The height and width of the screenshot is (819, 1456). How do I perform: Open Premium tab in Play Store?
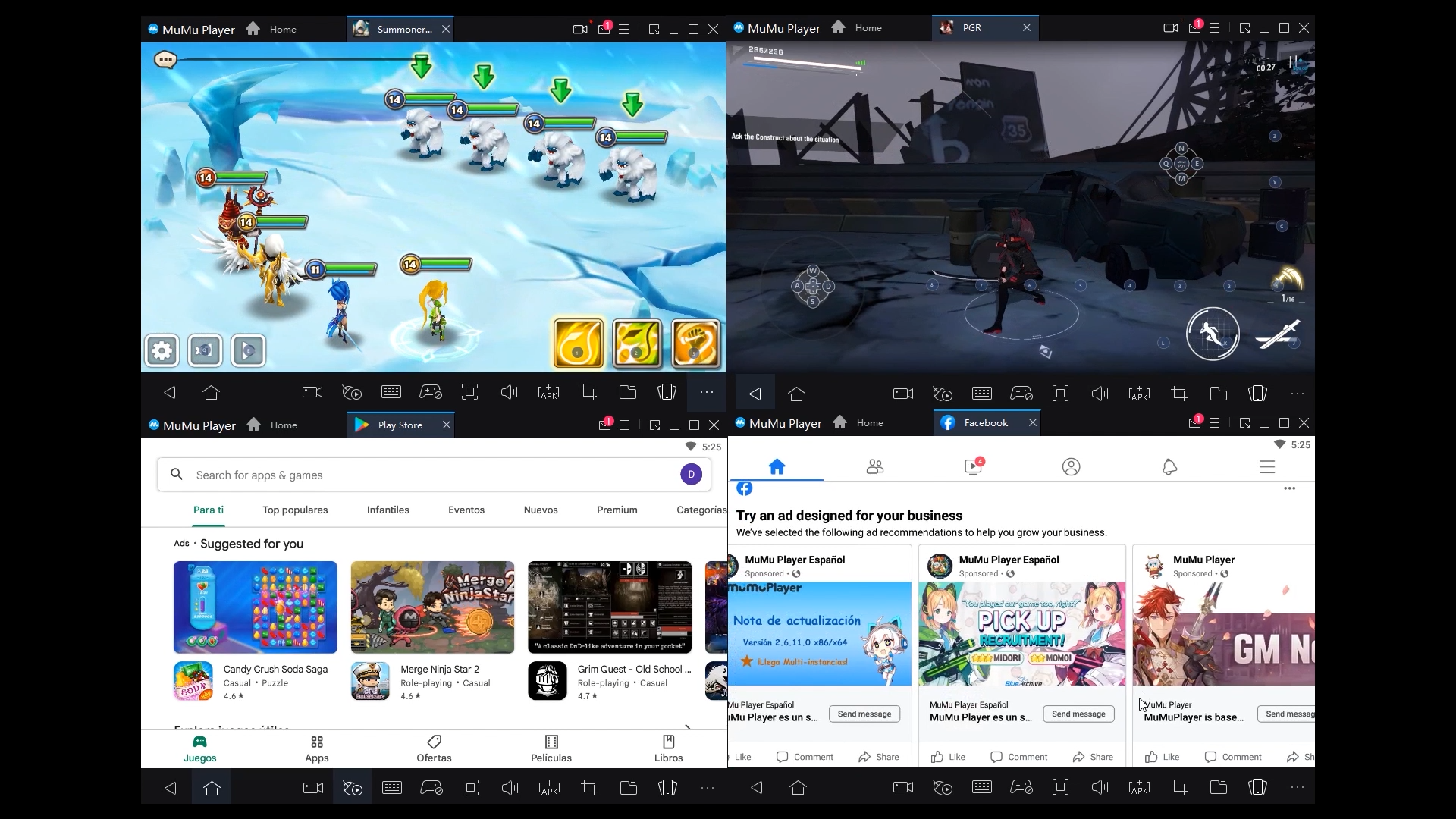coord(617,510)
